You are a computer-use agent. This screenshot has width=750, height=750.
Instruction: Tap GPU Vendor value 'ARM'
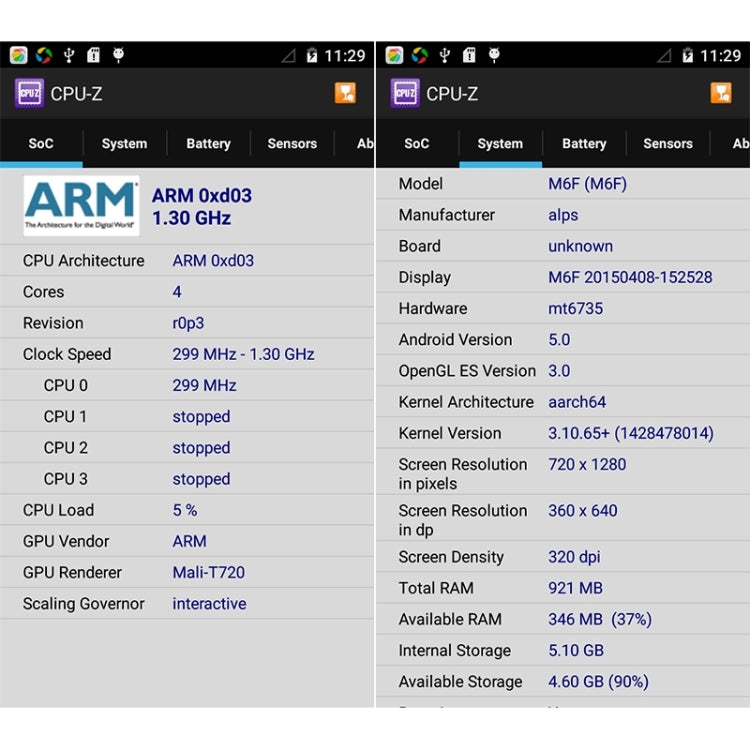click(x=189, y=541)
